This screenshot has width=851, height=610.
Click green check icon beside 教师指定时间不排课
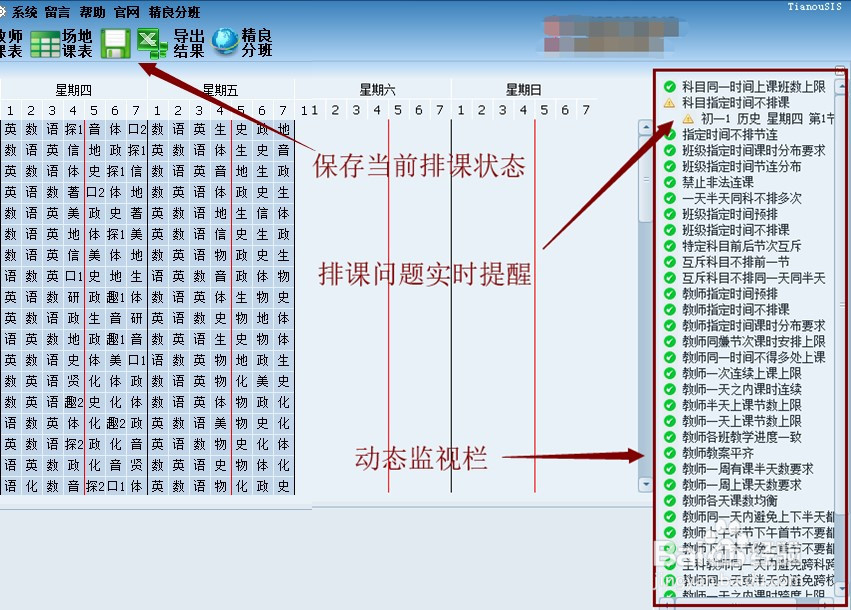(x=670, y=310)
